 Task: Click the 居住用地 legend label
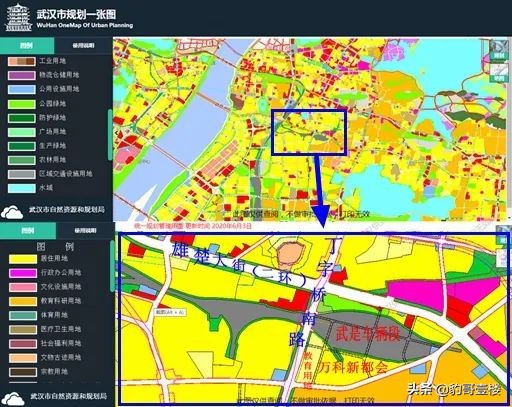coord(54,258)
